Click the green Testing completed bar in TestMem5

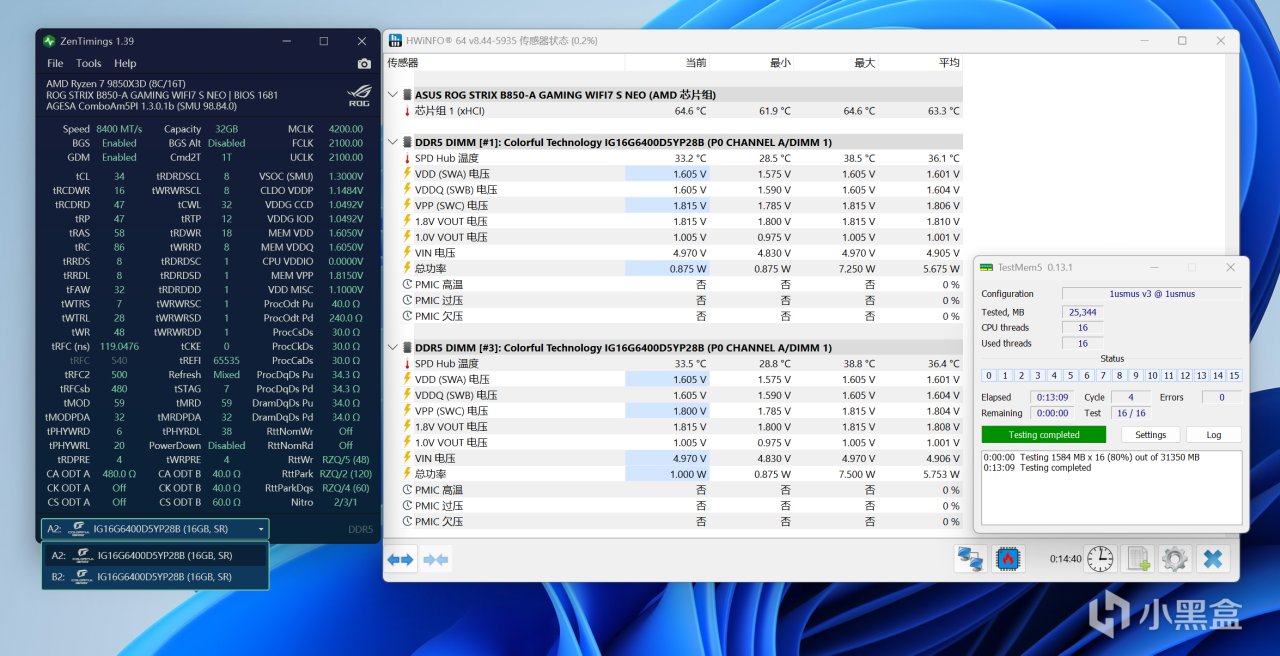1044,435
